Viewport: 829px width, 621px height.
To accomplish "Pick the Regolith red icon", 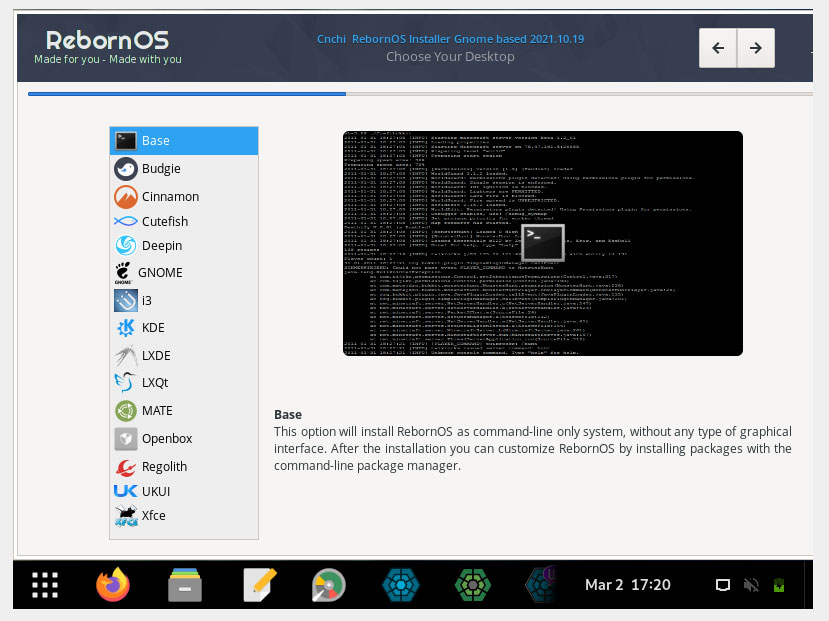I will pyautogui.click(x=126, y=467).
